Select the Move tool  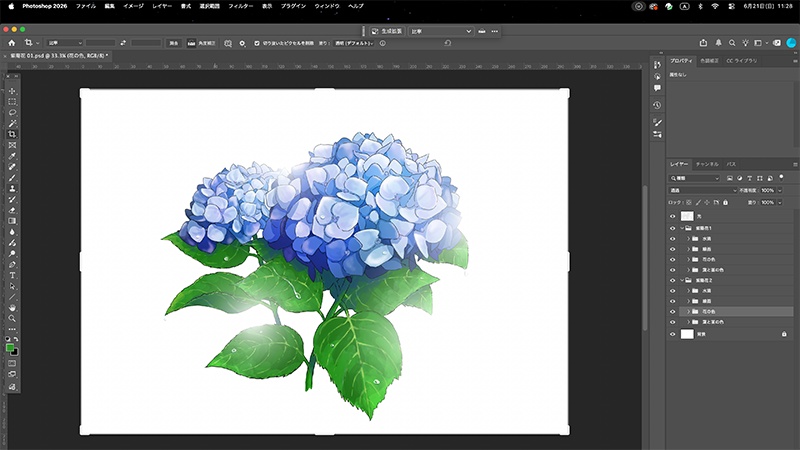[12, 91]
